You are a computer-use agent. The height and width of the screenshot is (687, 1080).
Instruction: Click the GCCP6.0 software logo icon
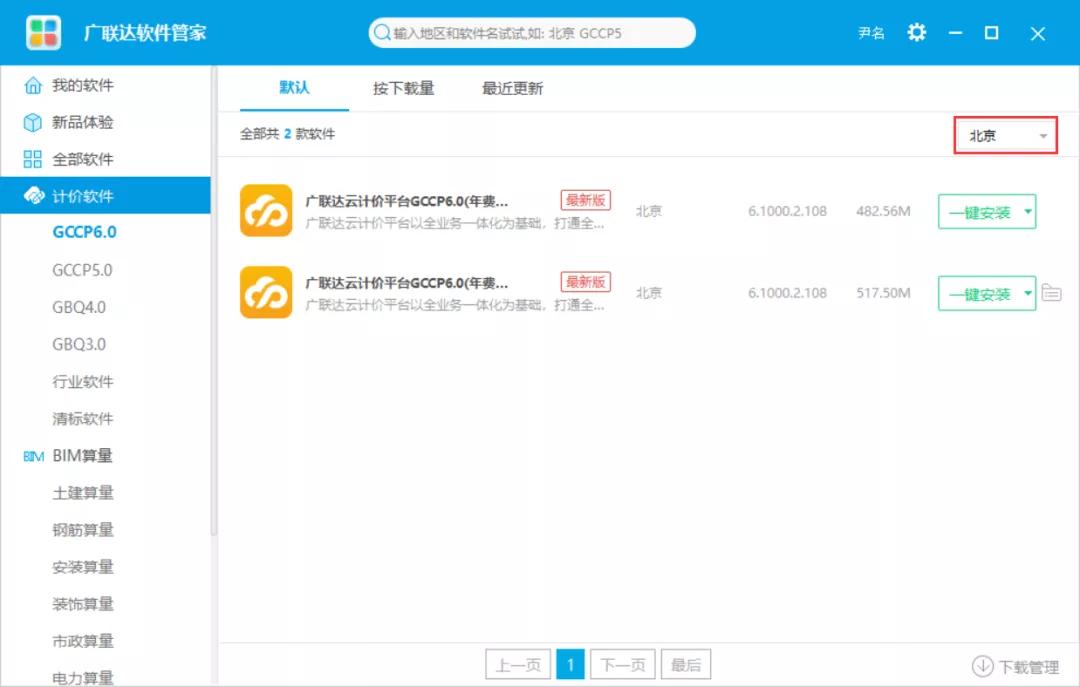tap(265, 212)
